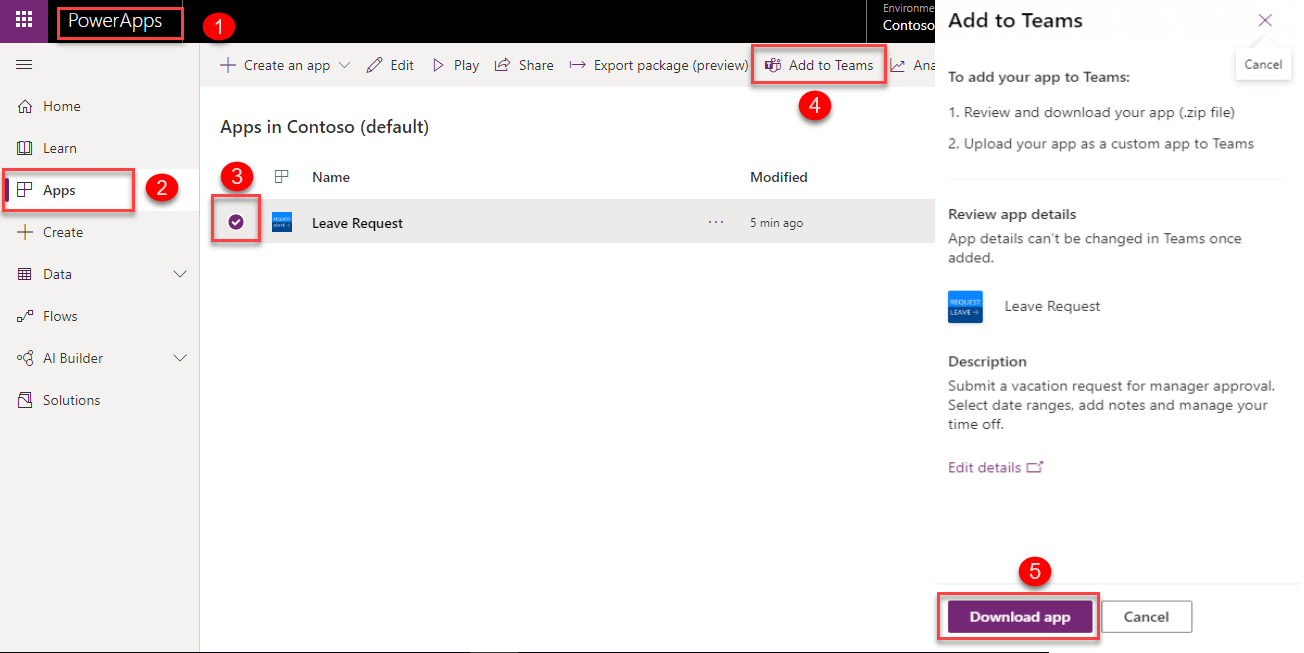Deselect the Leave Request row checkmark
Screen dimensions: 1304x653
click(236, 222)
